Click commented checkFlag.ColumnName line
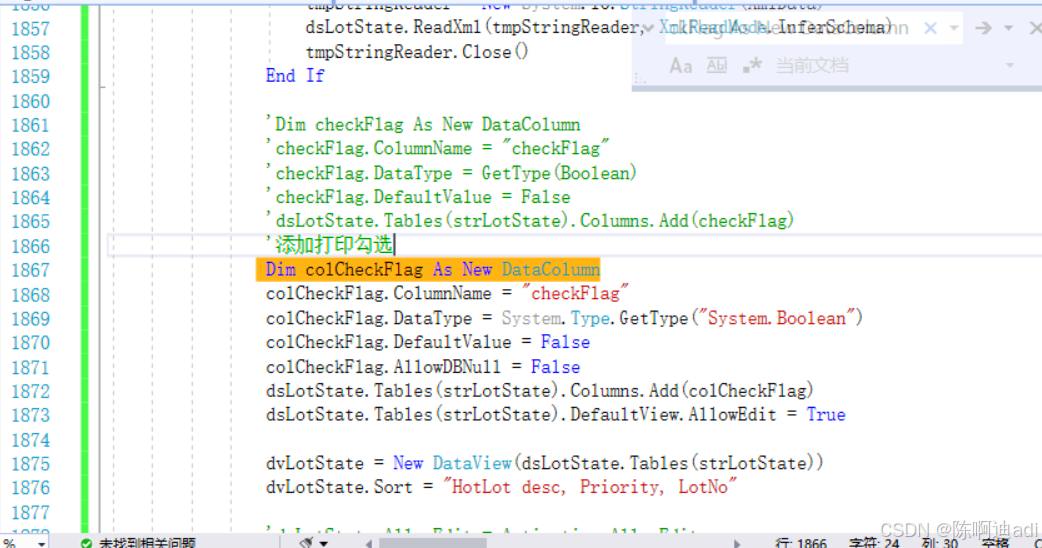 [437, 148]
